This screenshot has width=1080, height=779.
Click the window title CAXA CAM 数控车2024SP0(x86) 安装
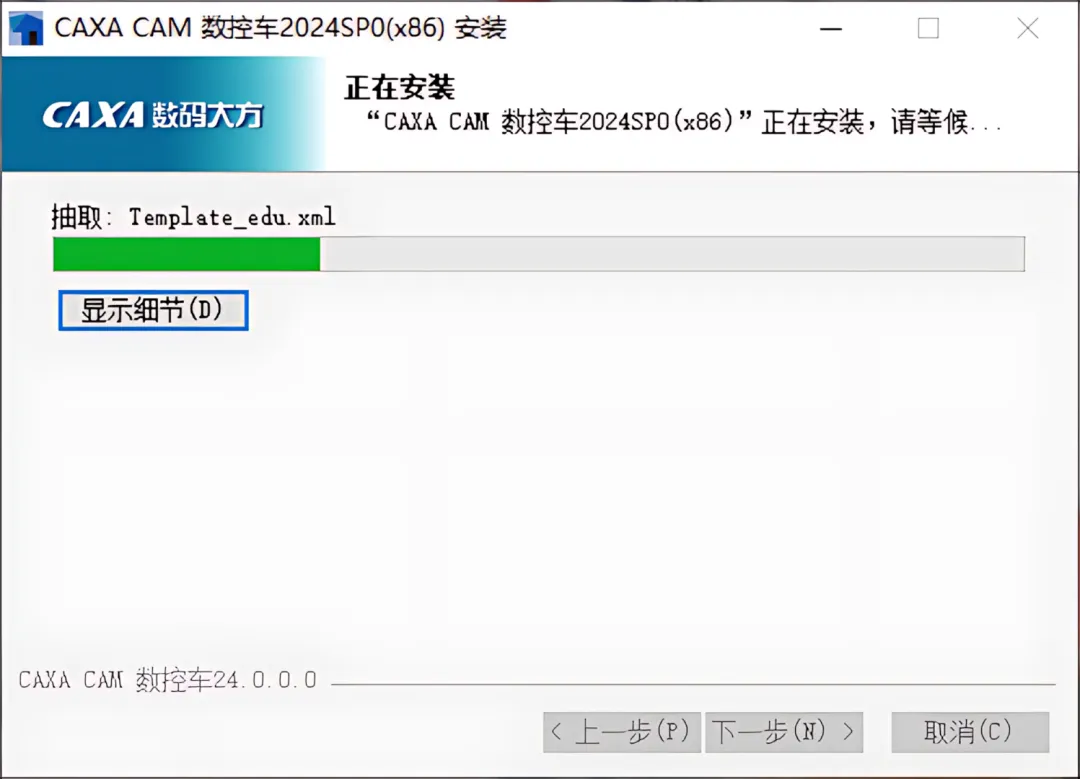pyautogui.click(x=280, y=28)
